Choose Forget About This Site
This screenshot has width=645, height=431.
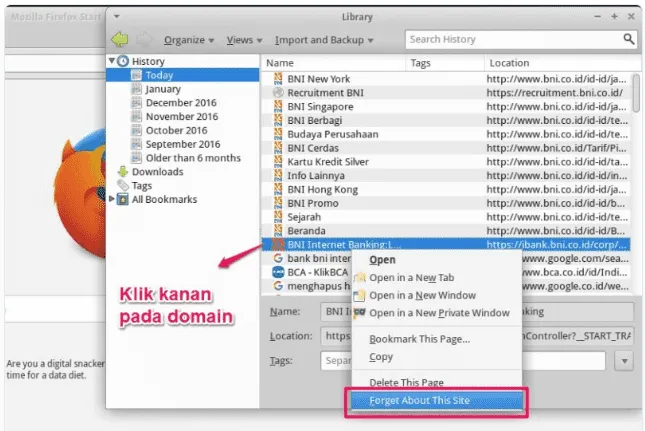click(x=437, y=401)
